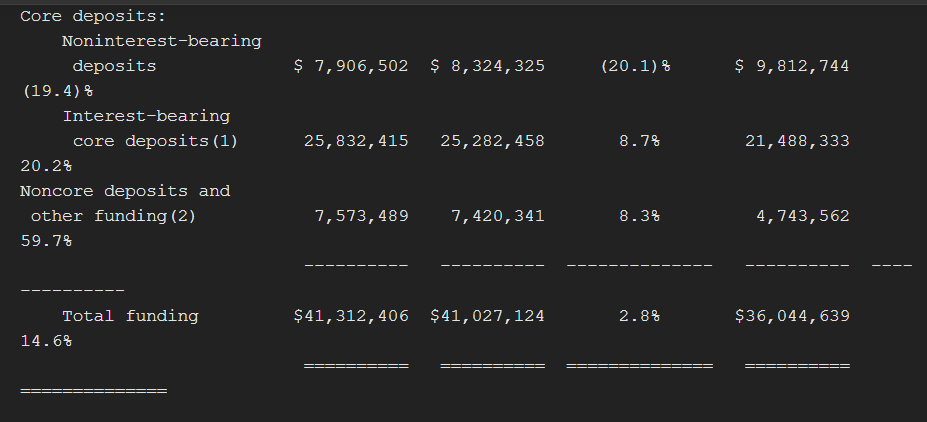The image size is (927, 422).
Task: Click the figure $ 8,324,325
Action: (487, 66)
